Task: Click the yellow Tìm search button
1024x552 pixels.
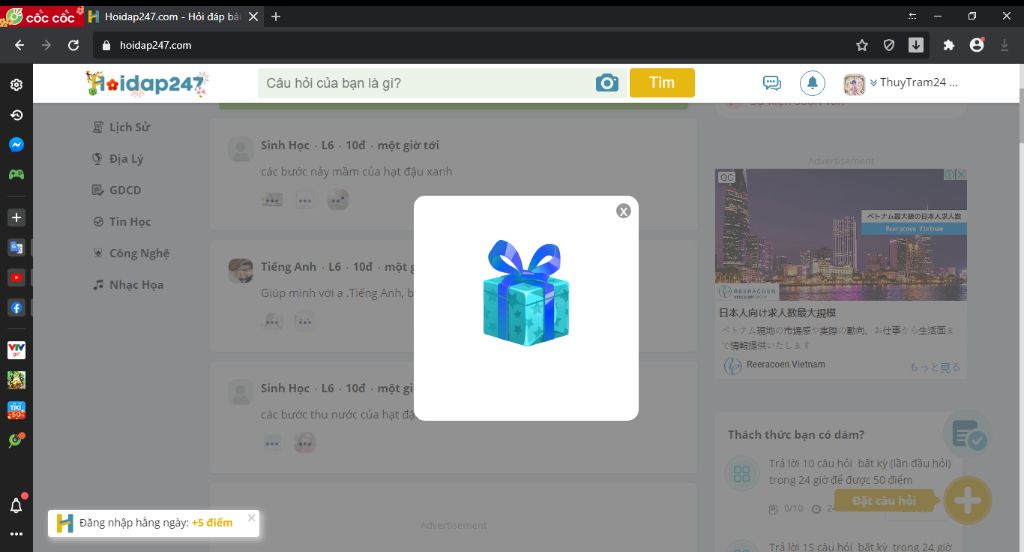Action: [662, 83]
